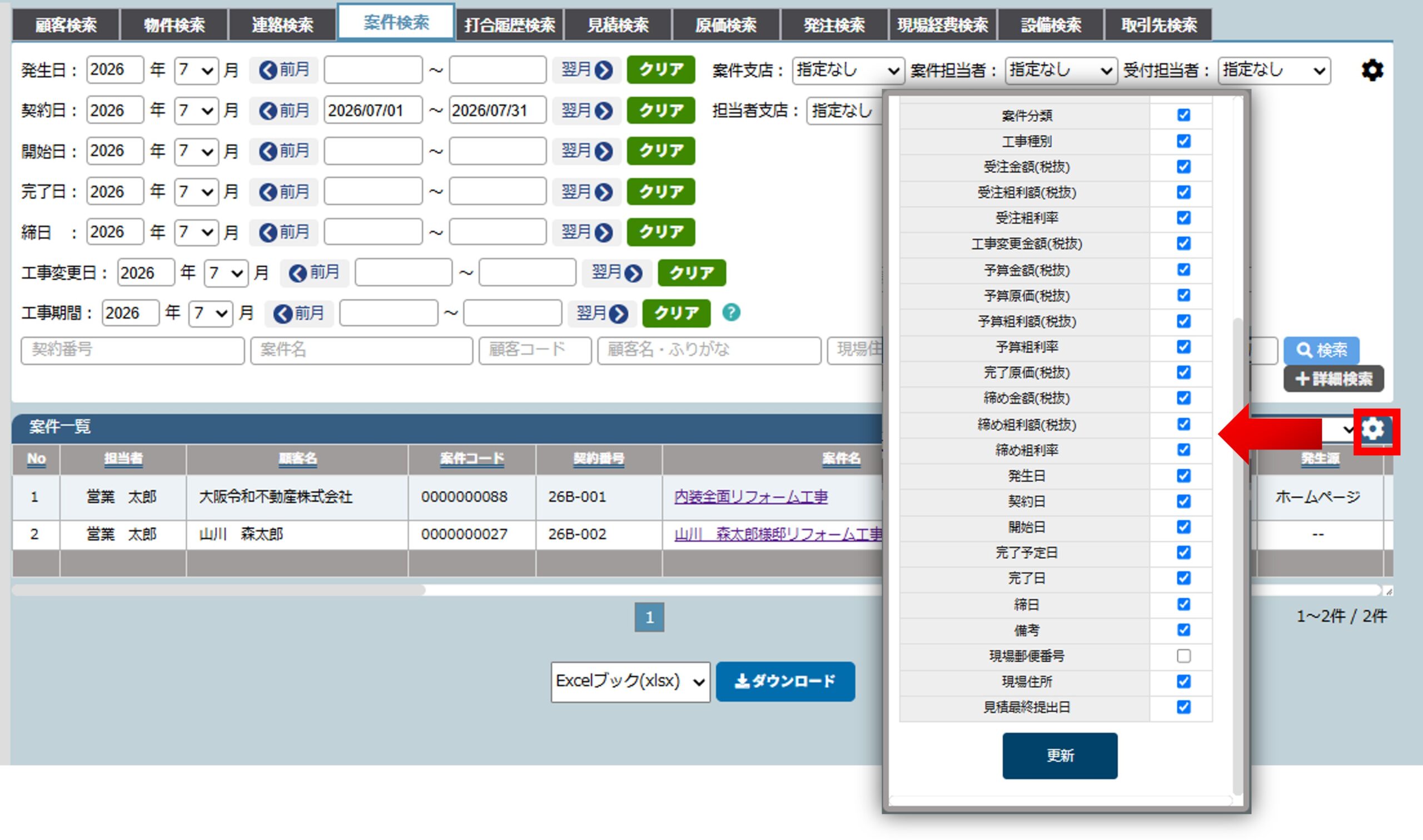
Task: Open the 担当者支店 dropdown
Action: click(x=844, y=111)
